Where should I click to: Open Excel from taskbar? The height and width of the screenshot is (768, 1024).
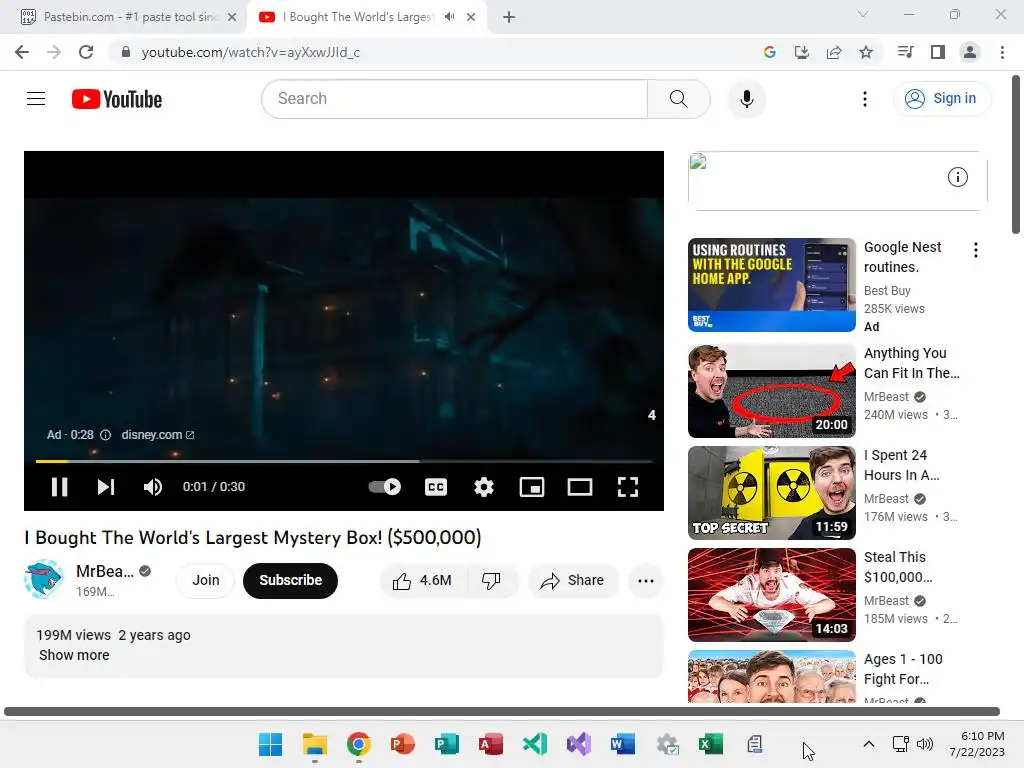point(711,744)
